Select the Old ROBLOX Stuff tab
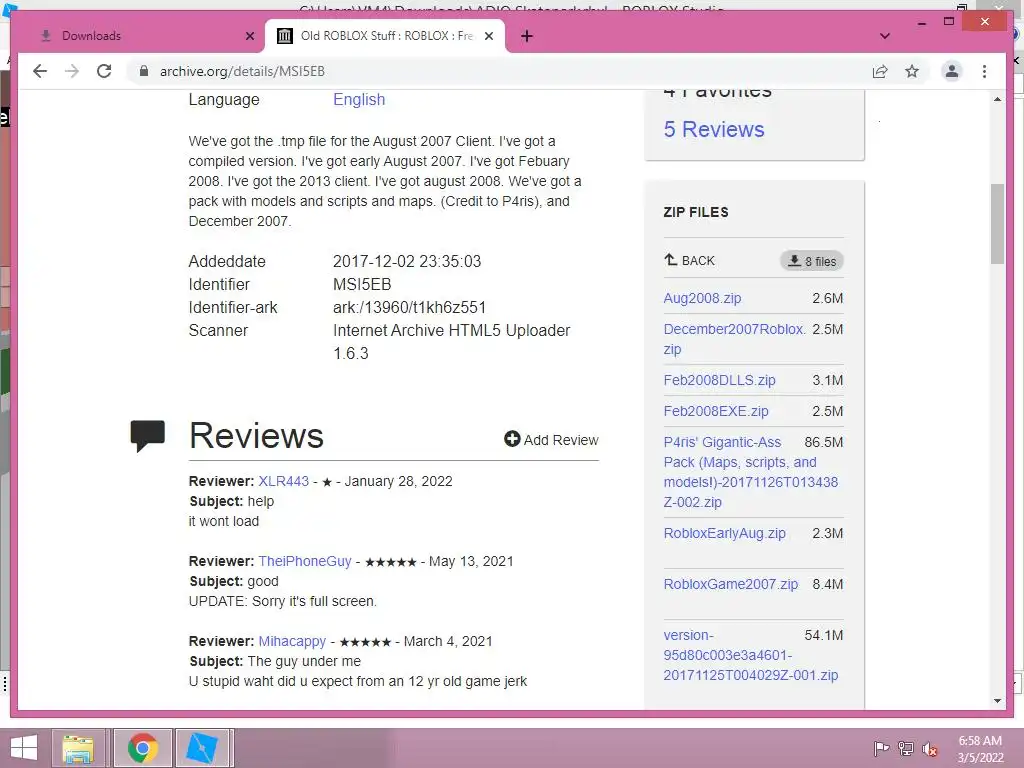The width and height of the screenshot is (1024, 768). pyautogui.click(x=385, y=36)
